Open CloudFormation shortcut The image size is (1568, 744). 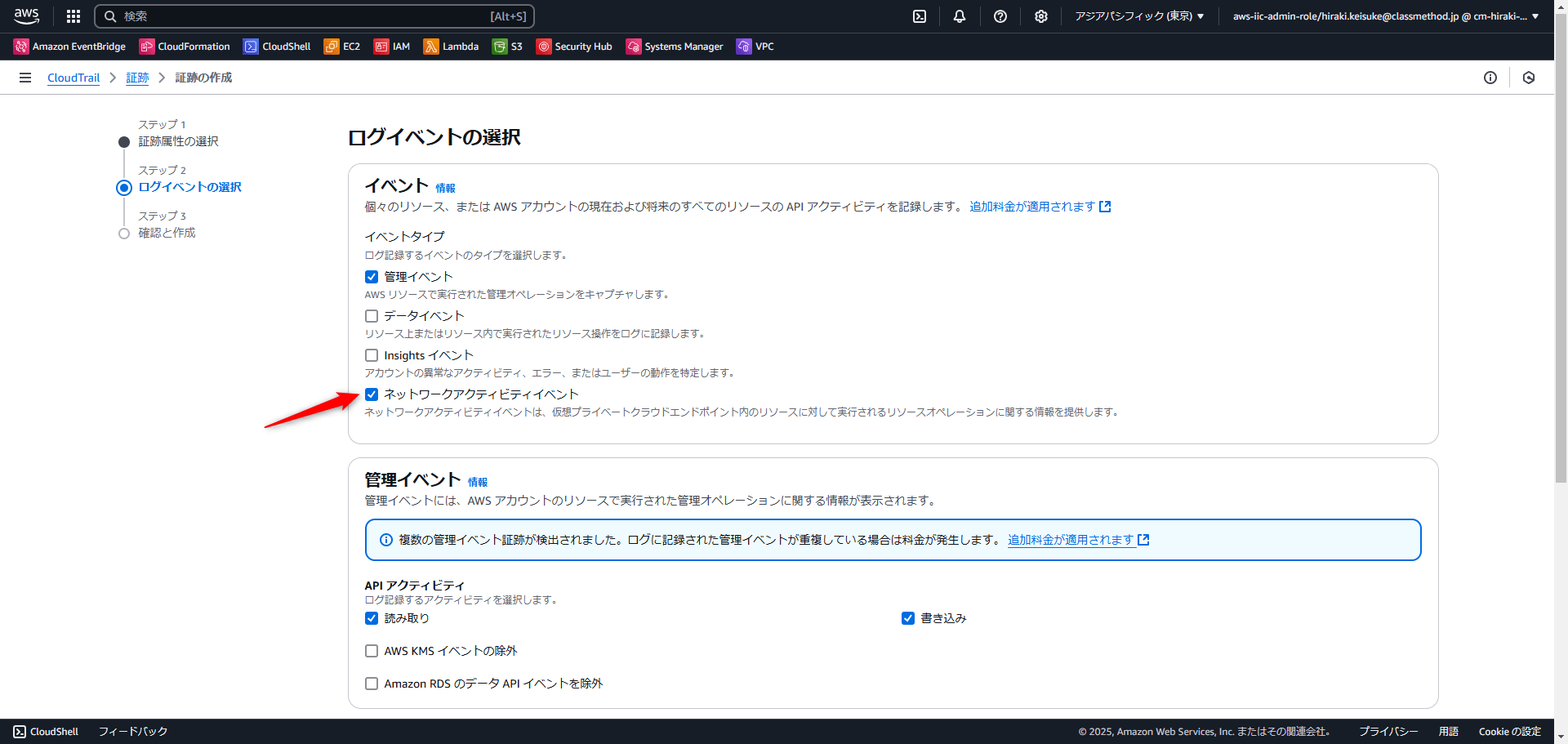(185, 47)
